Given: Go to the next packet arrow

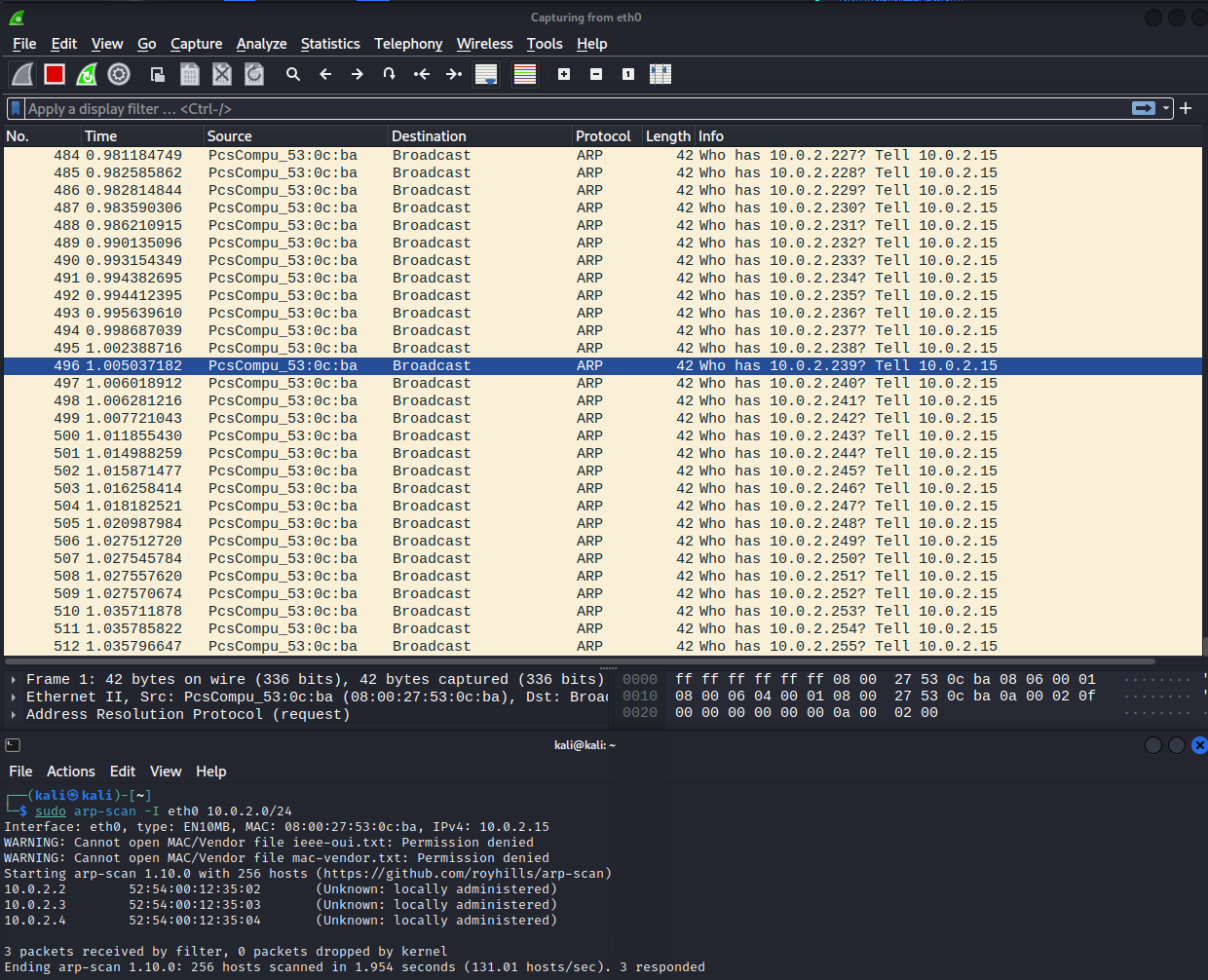Looking at the screenshot, I should pyautogui.click(x=358, y=74).
